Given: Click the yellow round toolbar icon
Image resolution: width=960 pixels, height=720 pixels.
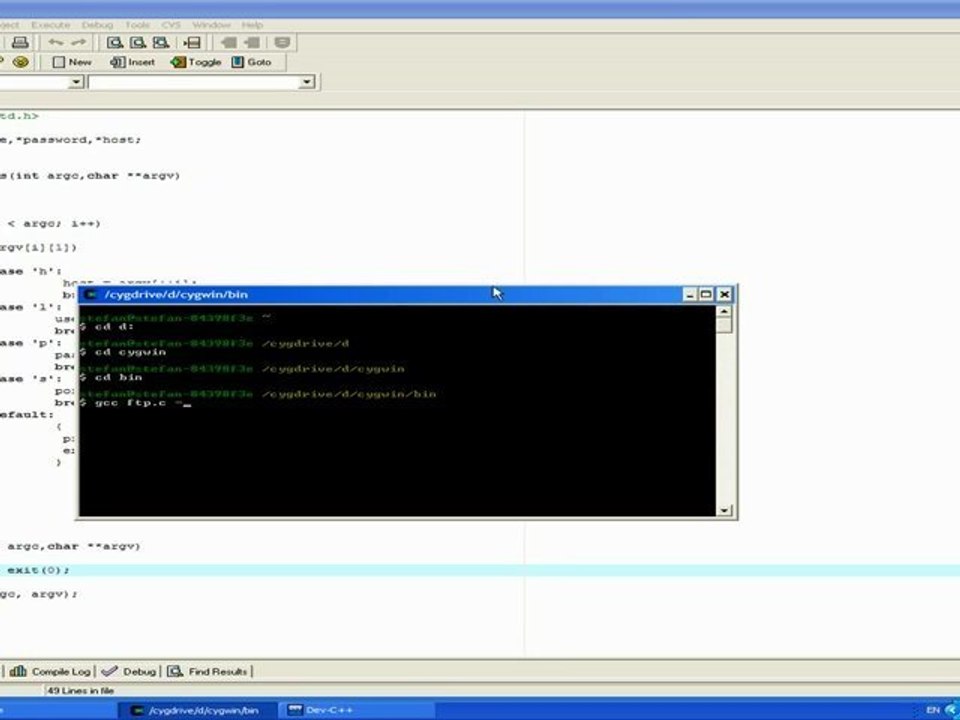Looking at the screenshot, I should tap(21, 62).
